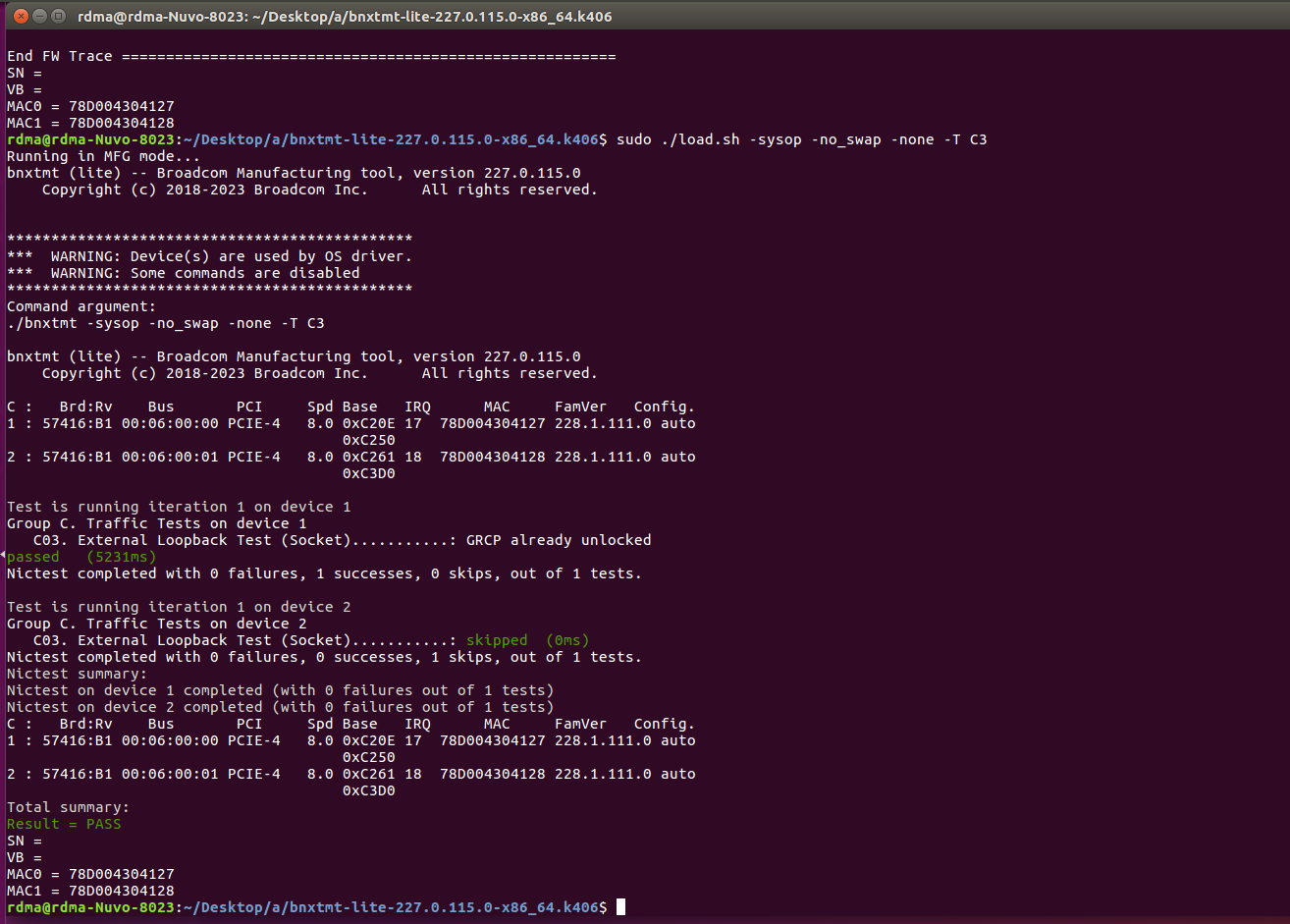Click 'GRCP already unlocked' message
This screenshot has width=1290, height=924.
(x=558, y=540)
